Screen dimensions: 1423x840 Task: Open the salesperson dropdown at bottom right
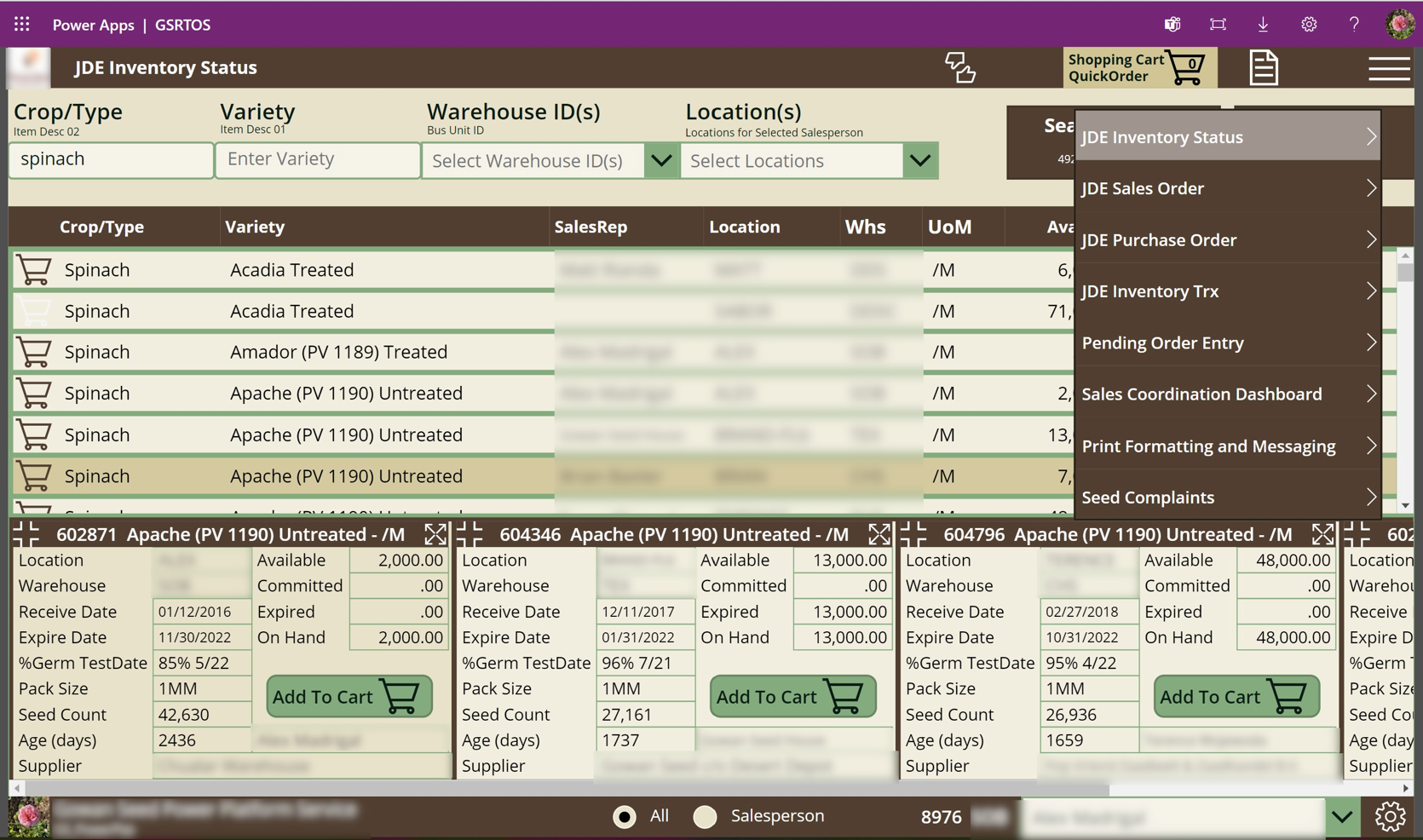click(1342, 818)
